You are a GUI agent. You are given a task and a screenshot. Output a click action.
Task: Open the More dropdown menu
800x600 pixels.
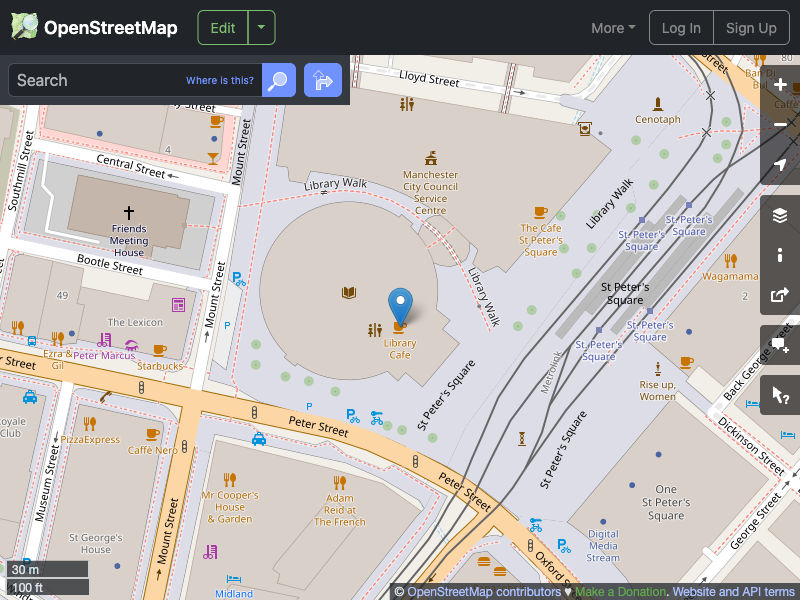(612, 28)
